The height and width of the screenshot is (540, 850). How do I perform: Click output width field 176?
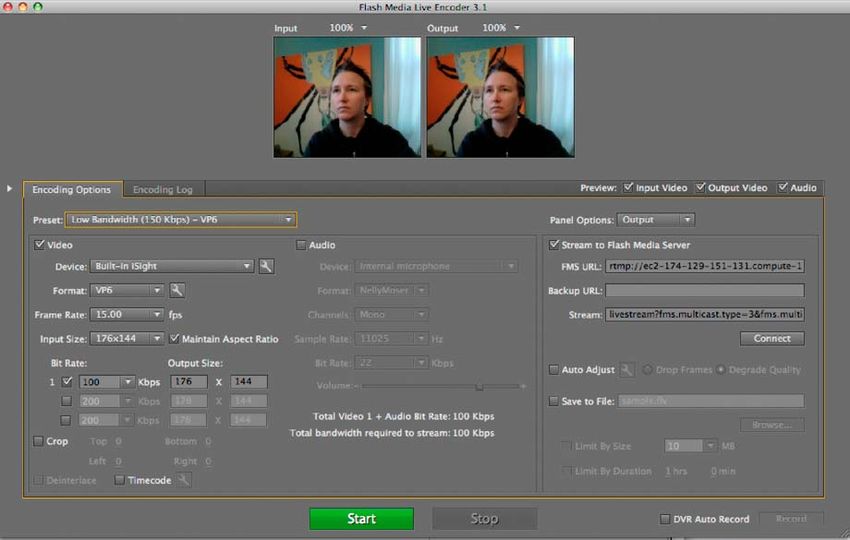[x=189, y=382]
